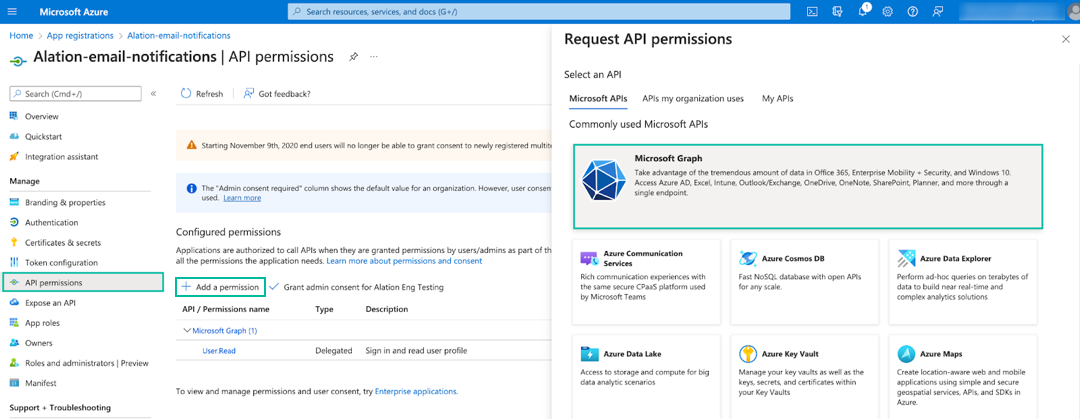
Task: Click Learn more in the info banner
Action: 242,198
